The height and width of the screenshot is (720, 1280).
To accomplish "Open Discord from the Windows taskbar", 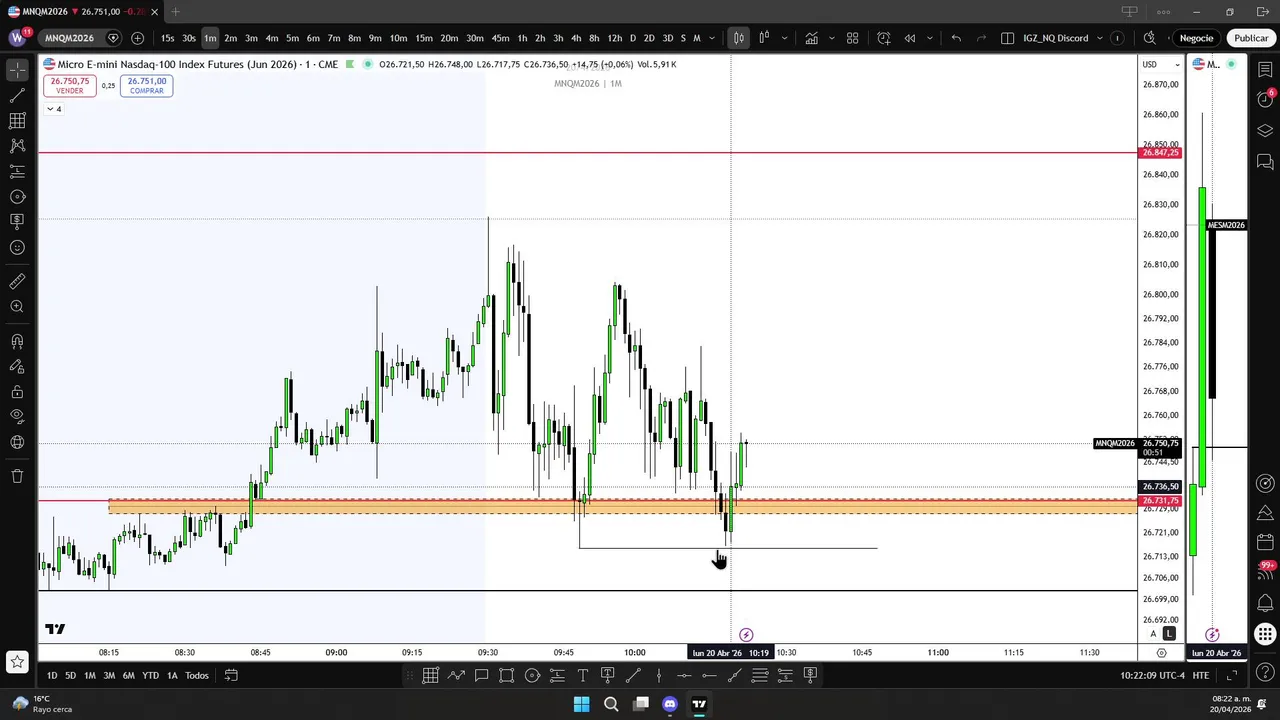I will pos(670,704).
